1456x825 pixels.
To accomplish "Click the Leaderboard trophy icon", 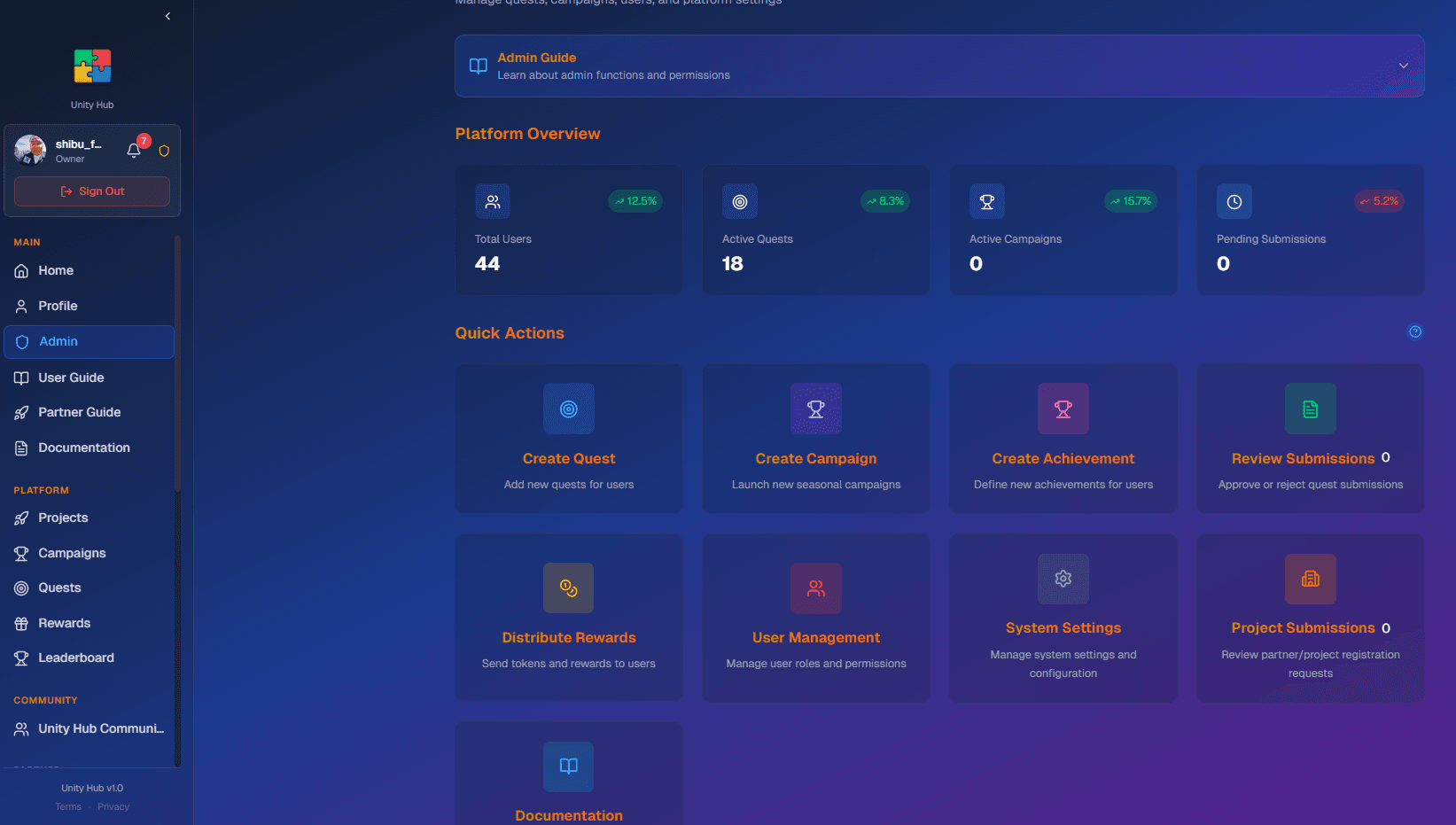I will (21, 658).
